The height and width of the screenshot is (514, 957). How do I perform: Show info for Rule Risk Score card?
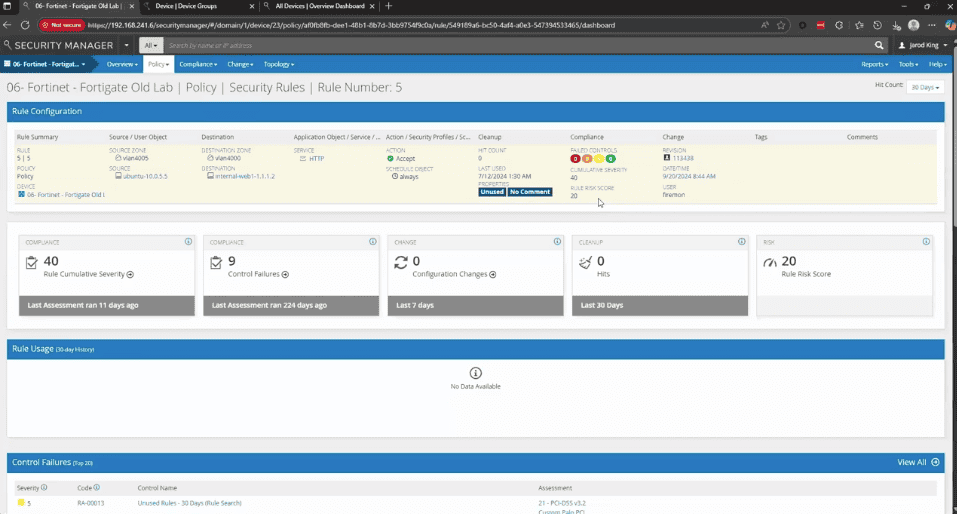tap(926, 242)
